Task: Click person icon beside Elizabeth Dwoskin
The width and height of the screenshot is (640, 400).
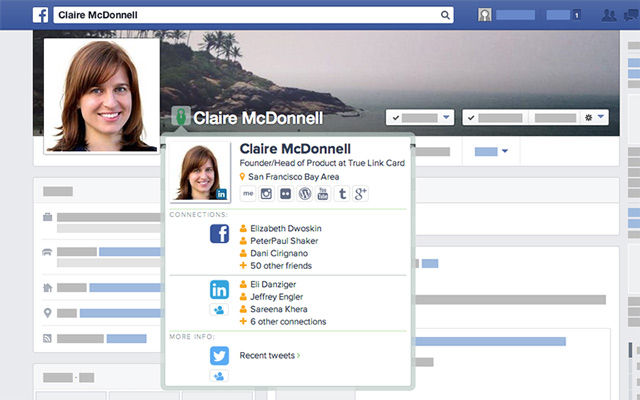Action: [x=243, y=229]
